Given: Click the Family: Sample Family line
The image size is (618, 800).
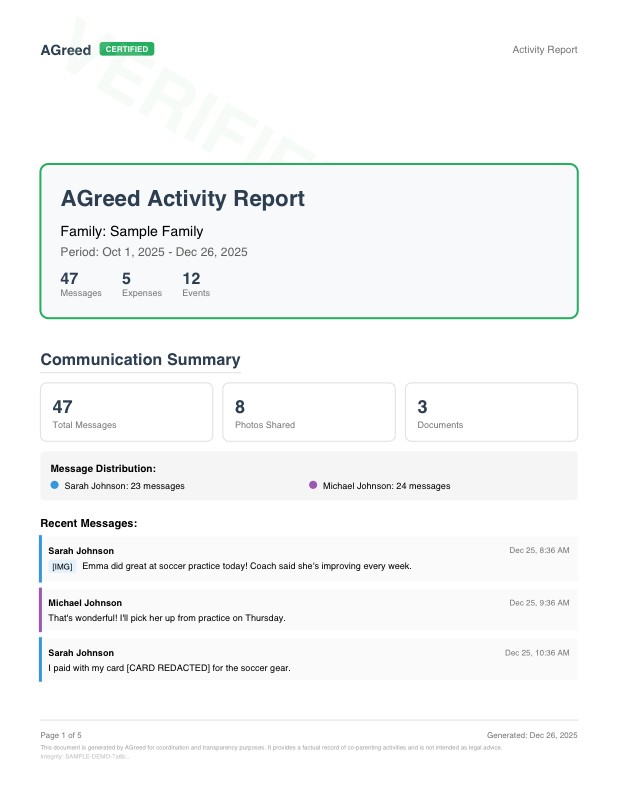Looking at the screenshot, I should click(x=132, y=231).
